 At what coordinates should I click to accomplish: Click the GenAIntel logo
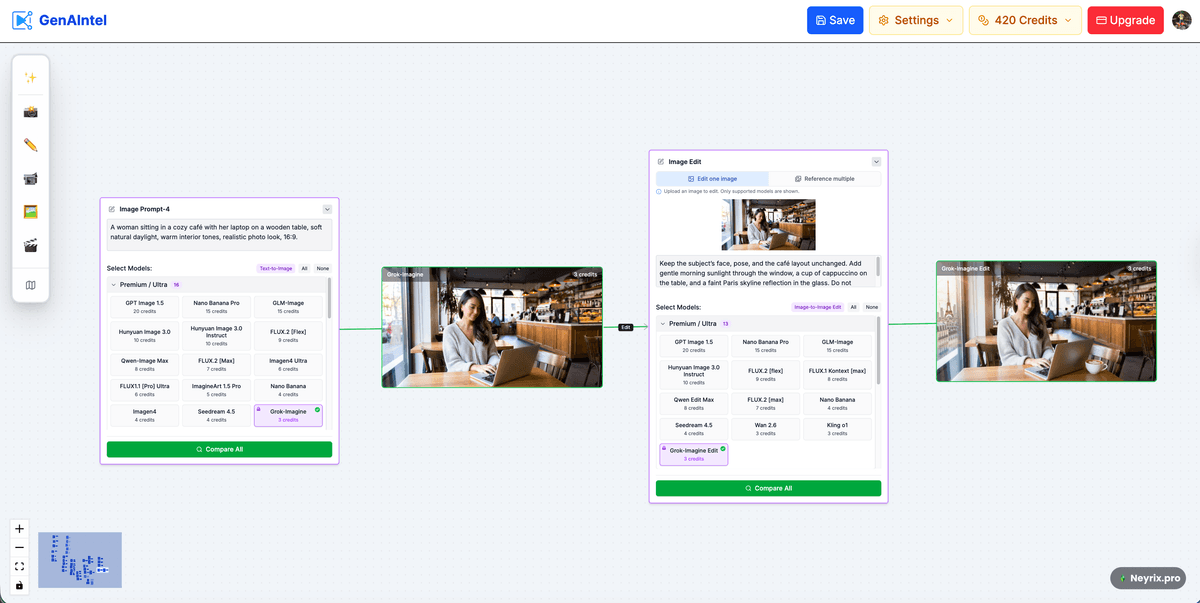click(x=59, y=20)
